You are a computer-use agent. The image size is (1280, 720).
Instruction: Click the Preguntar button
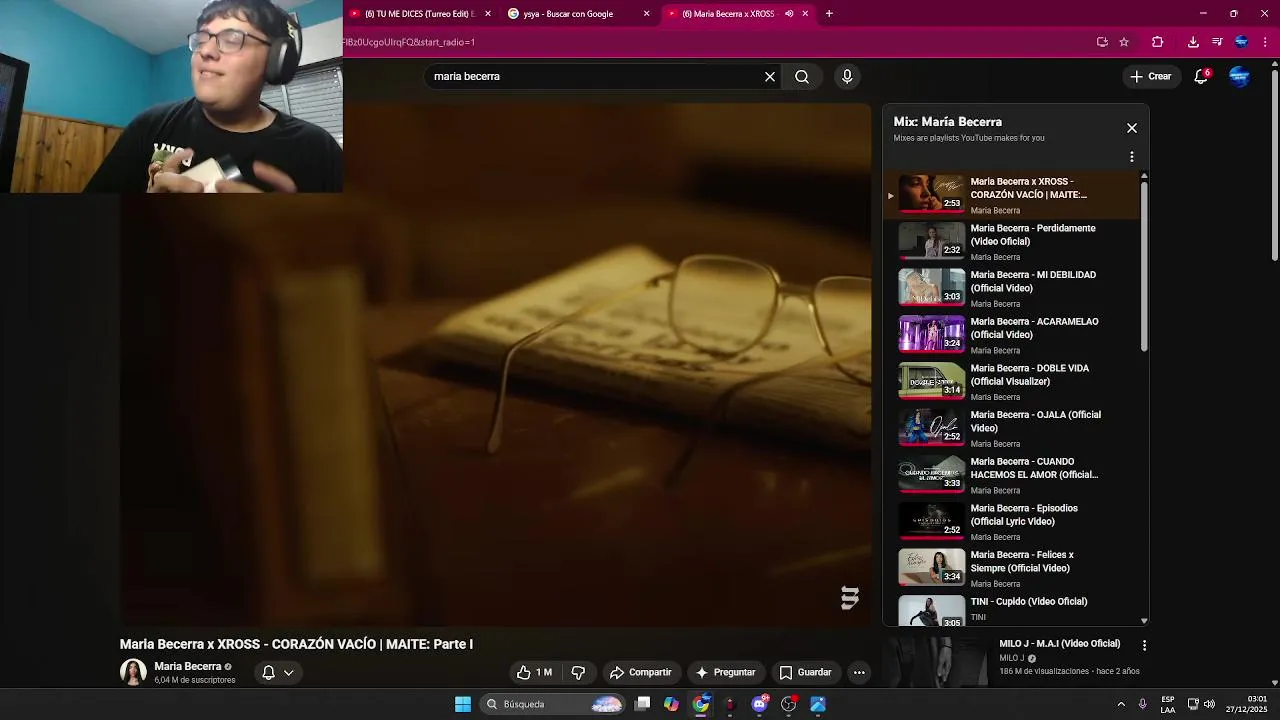click(x=725, y=672)
